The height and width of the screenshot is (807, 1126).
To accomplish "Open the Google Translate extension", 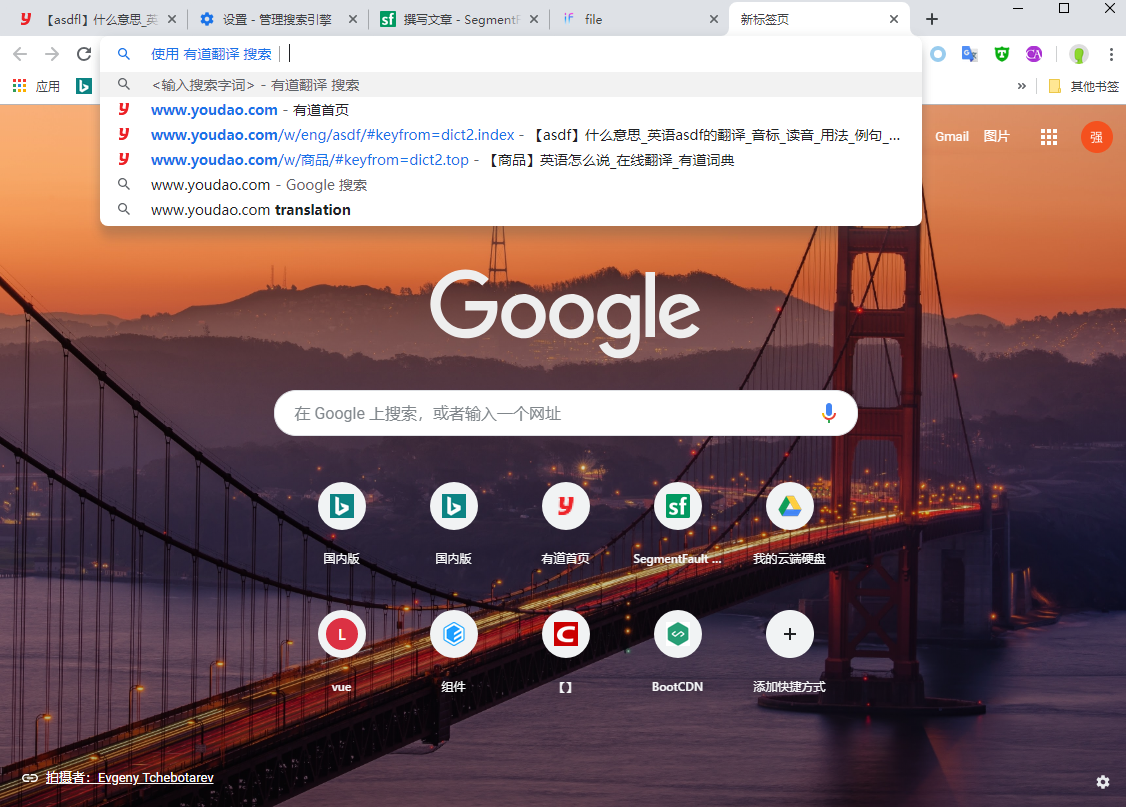I will (x=969, y=54).
